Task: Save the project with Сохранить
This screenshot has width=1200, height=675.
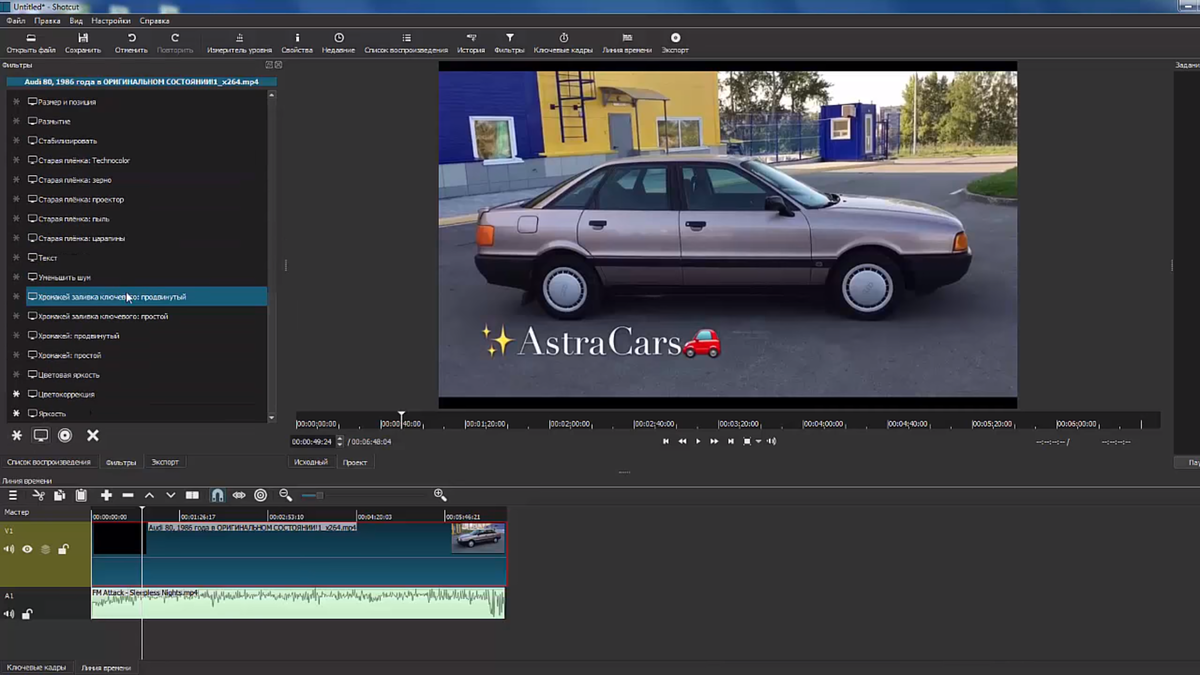Action: (83, 43)
